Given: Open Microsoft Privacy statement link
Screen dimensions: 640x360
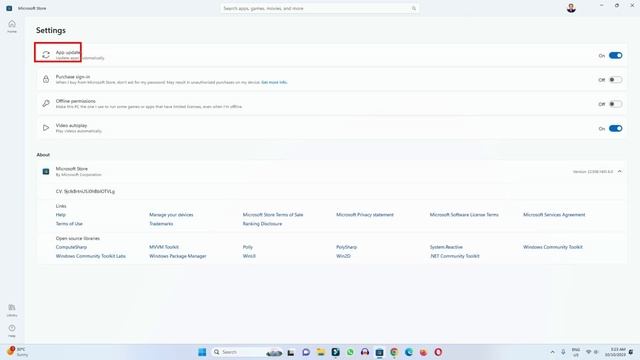Looking at the screenshot, I should tap(365, 215).
